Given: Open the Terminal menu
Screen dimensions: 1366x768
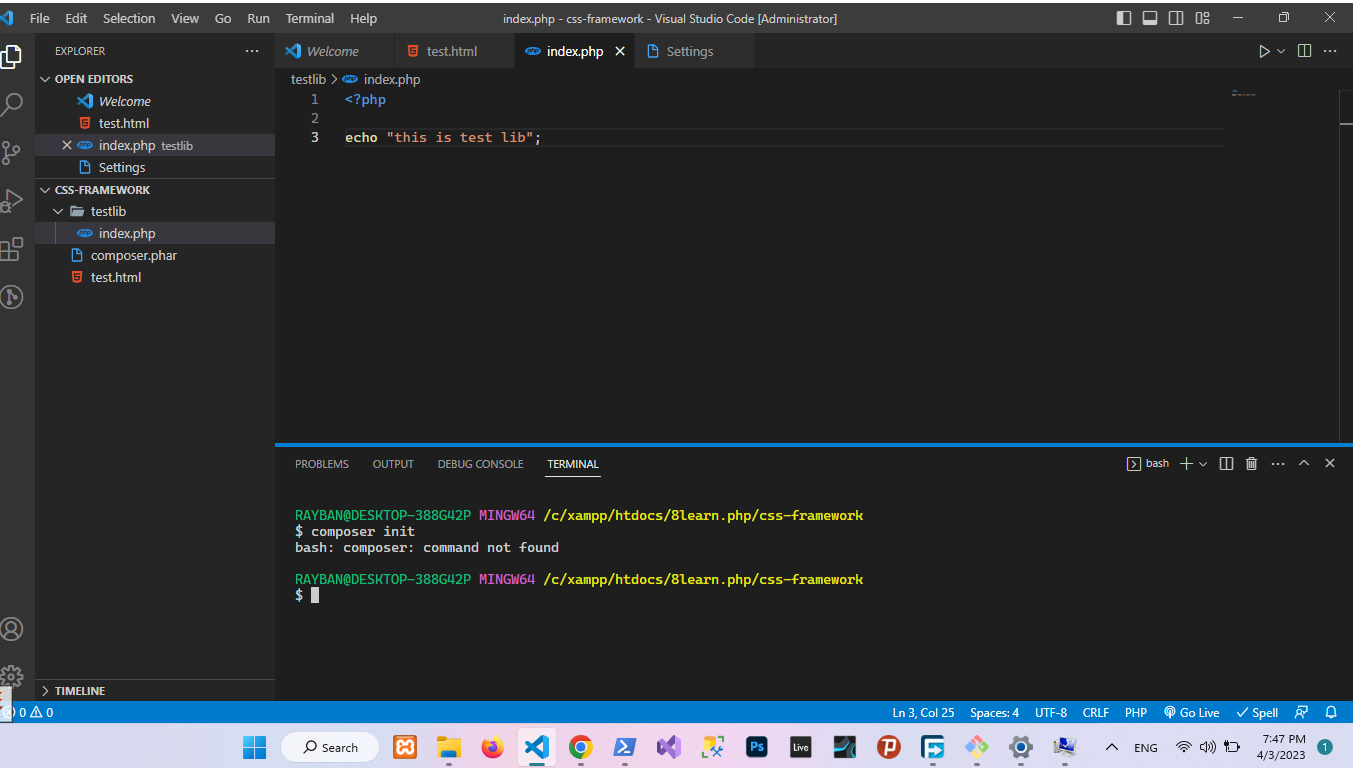Looking at the screenshot, I should (310, 18).
